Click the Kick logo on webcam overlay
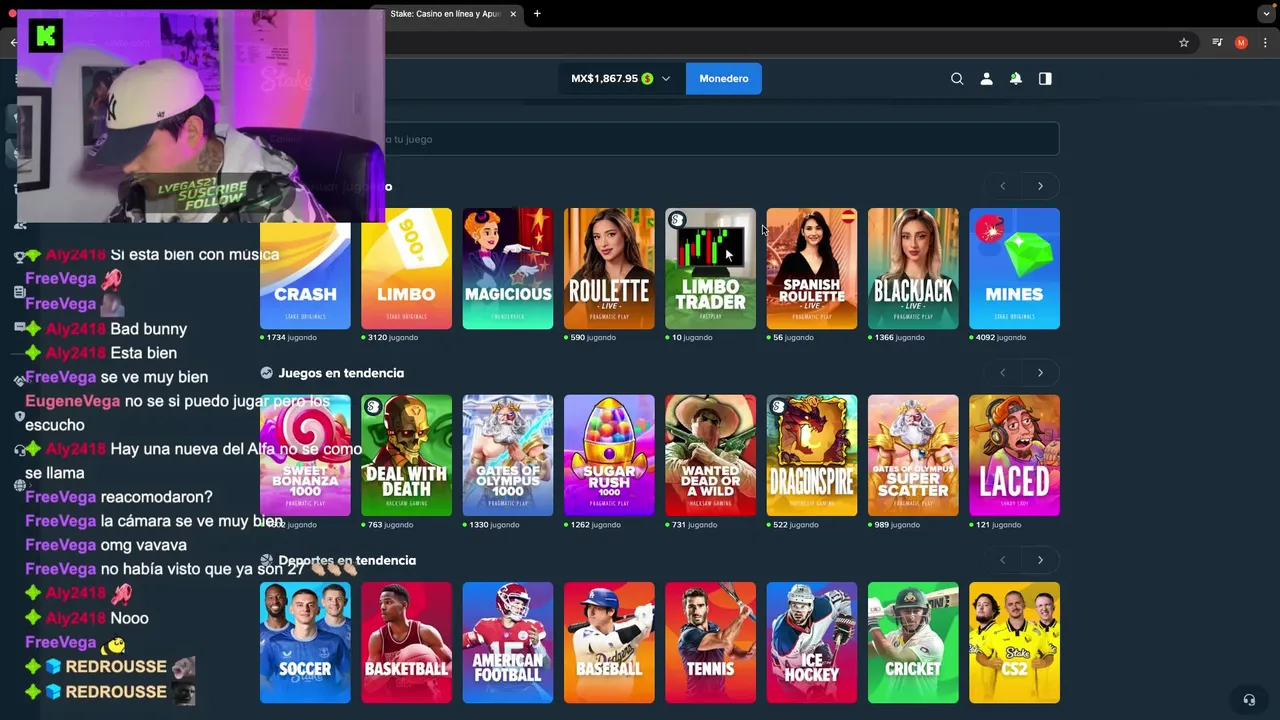The image size is (1280, 720). (x=46, y=36)
